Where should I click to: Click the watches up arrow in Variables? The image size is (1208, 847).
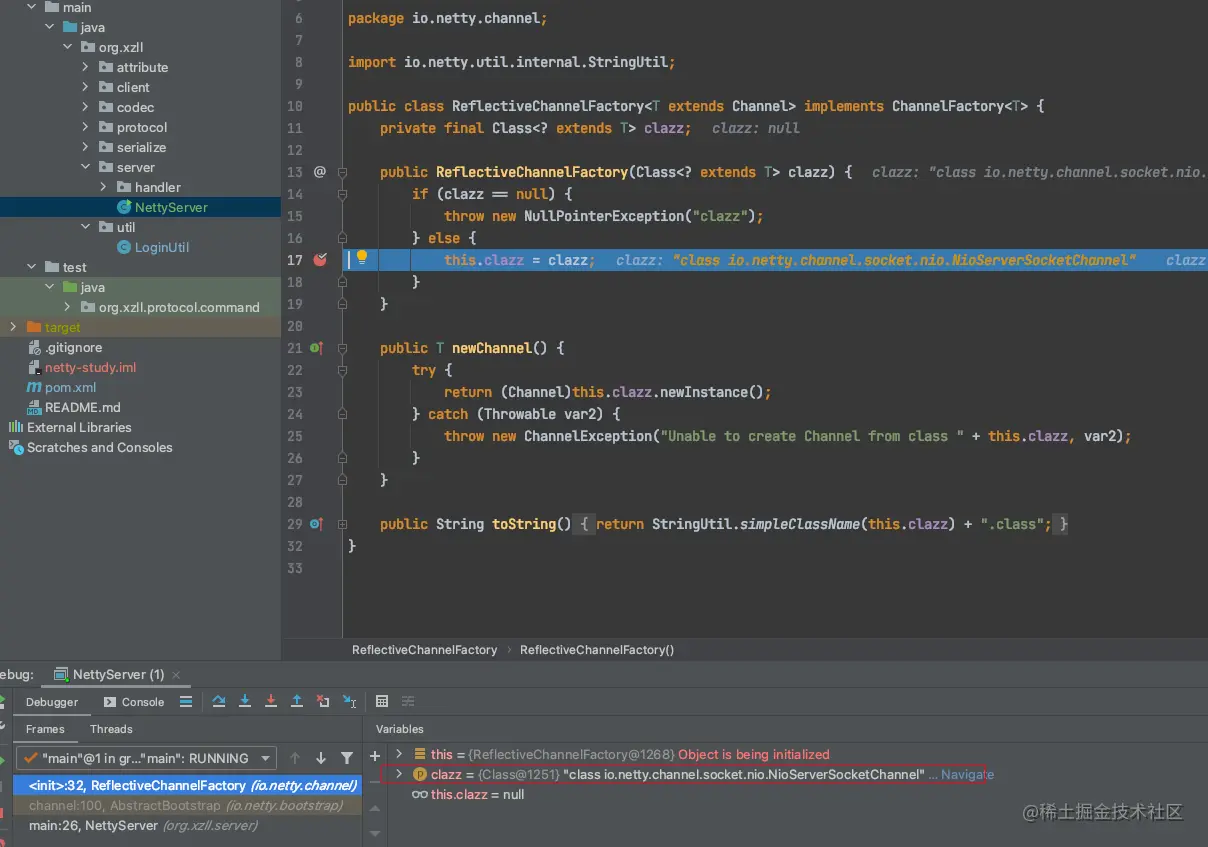click(375, 808)
